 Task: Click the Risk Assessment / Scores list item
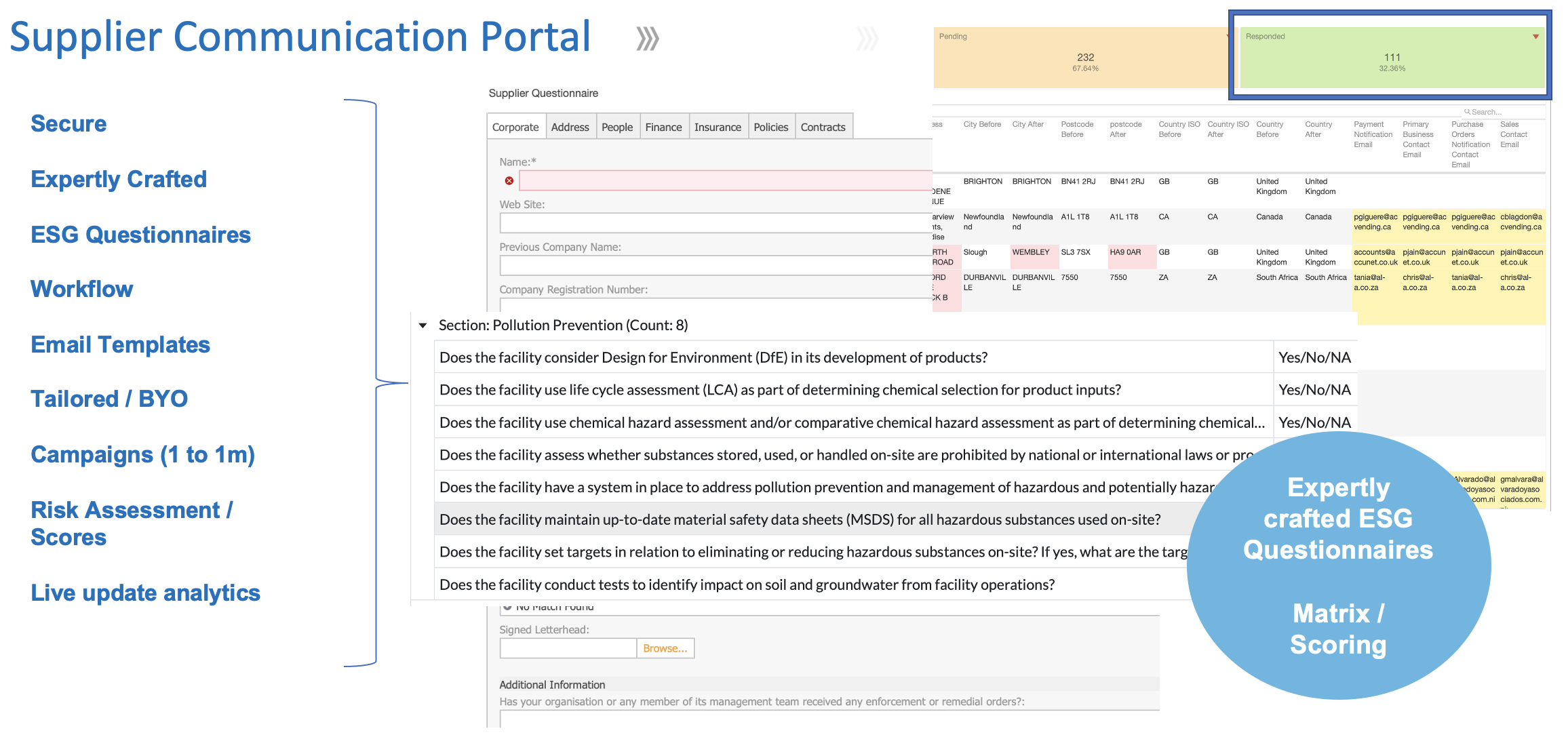click(x=132, y=523)
